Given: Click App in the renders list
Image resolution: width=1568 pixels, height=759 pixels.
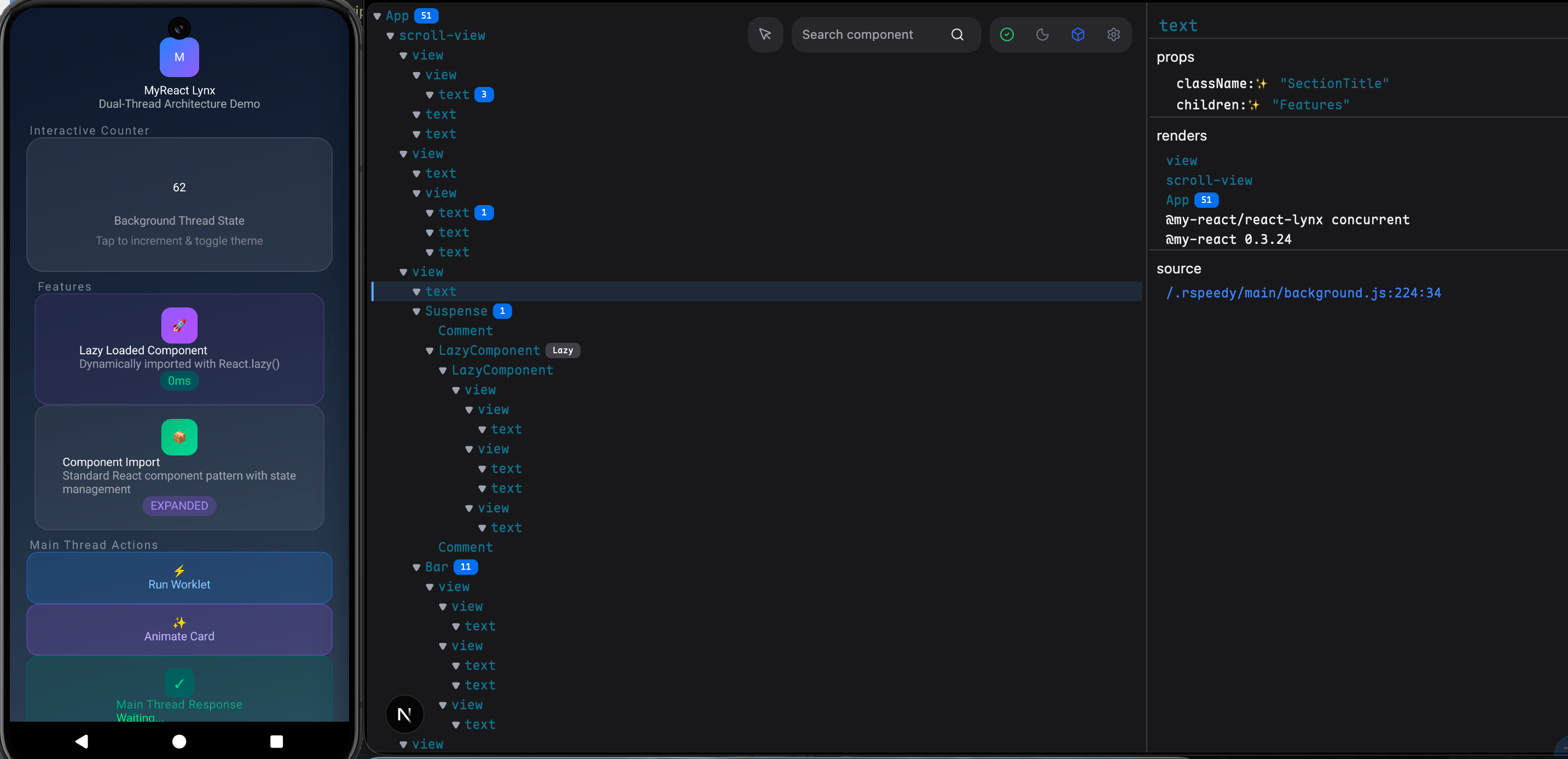Looking at the screenshot, I should click(x=1177, y=200).
